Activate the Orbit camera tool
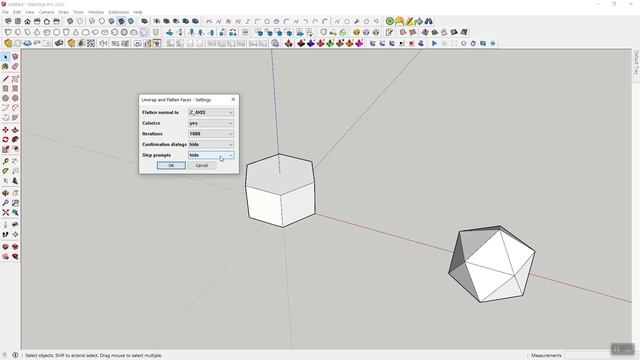640x360 pixels. click(x=5, y=193)
